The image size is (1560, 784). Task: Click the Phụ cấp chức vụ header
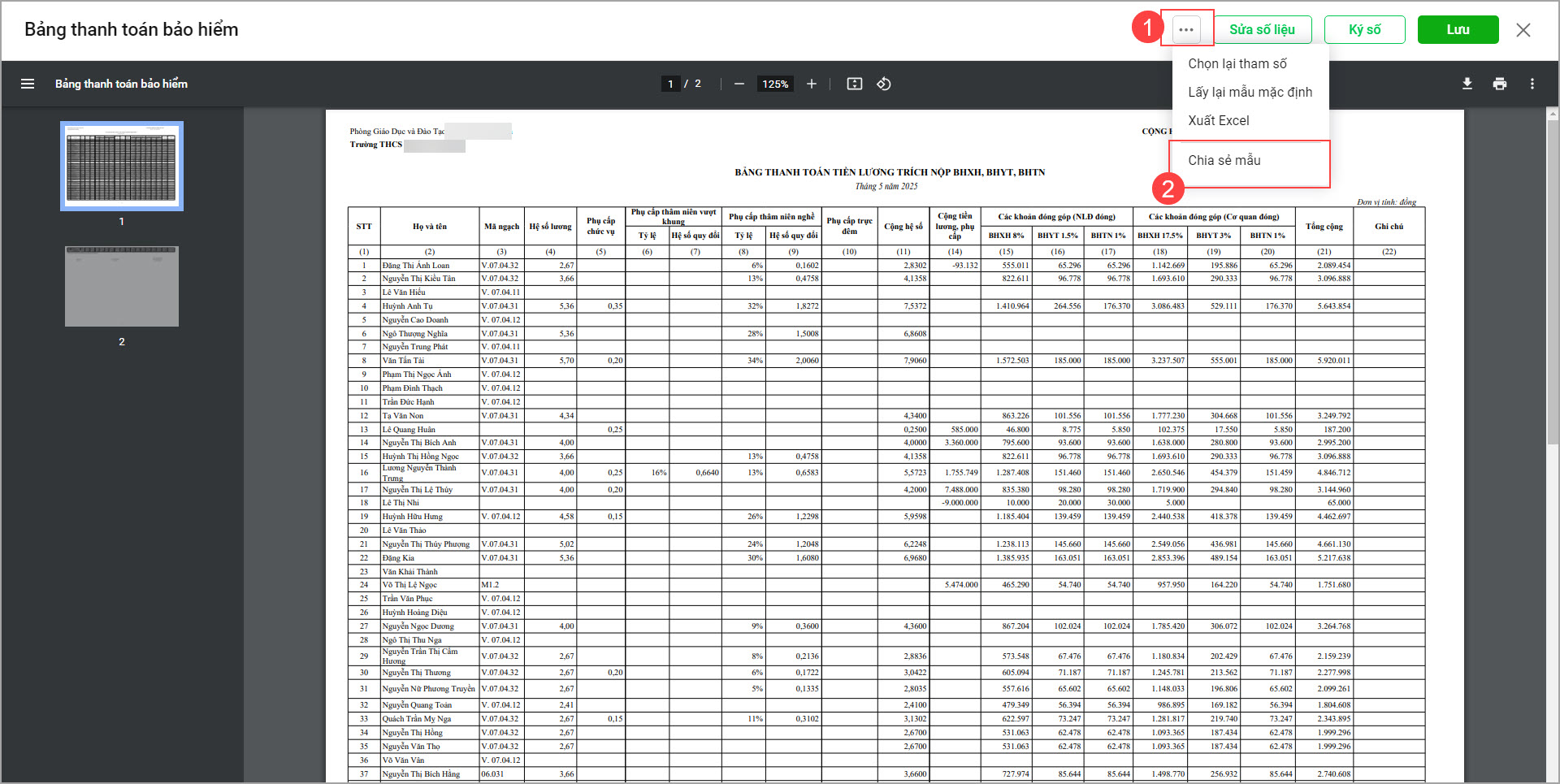[x=600, y=226]
